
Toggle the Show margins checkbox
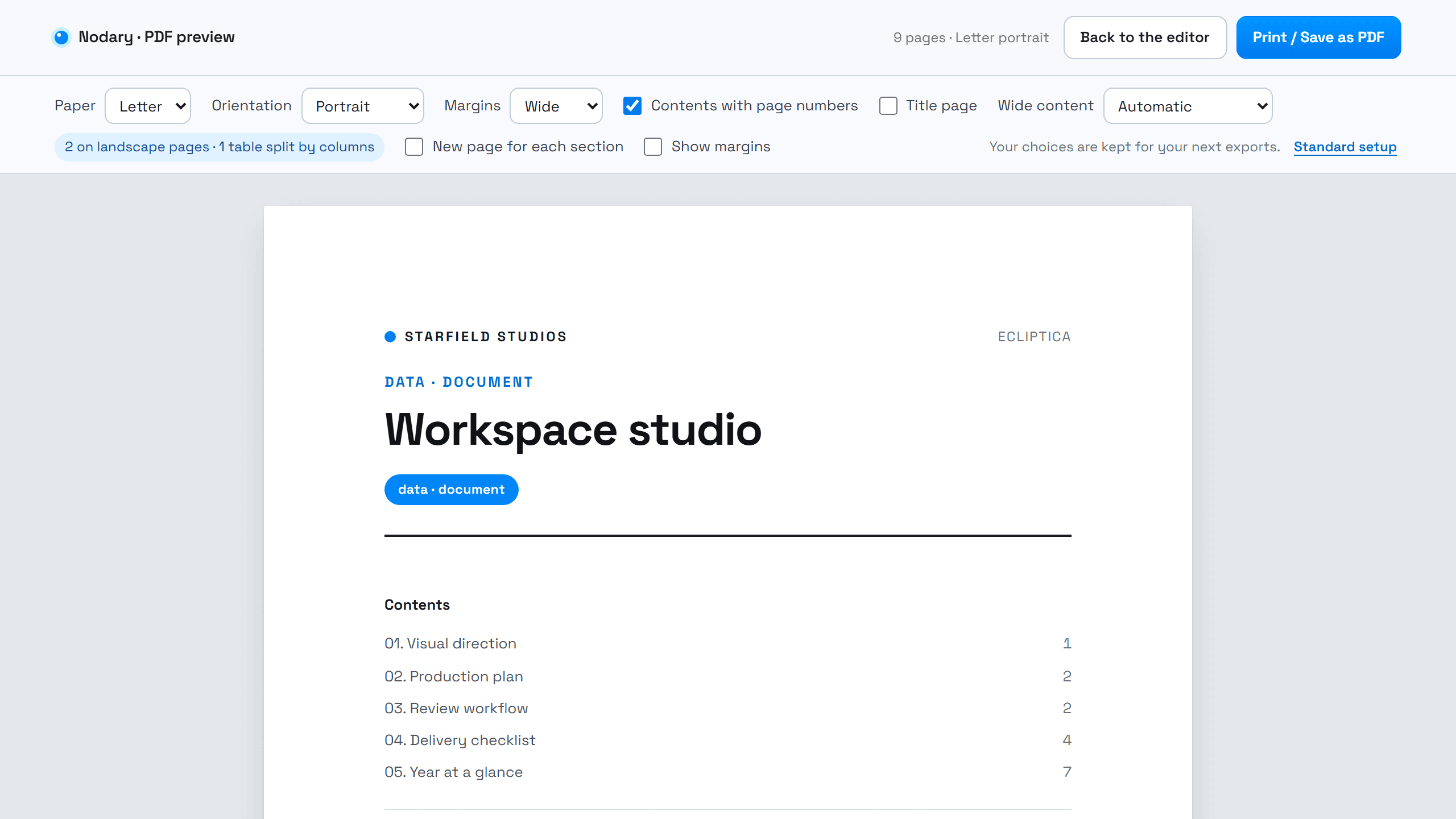[x=653, y=147]
